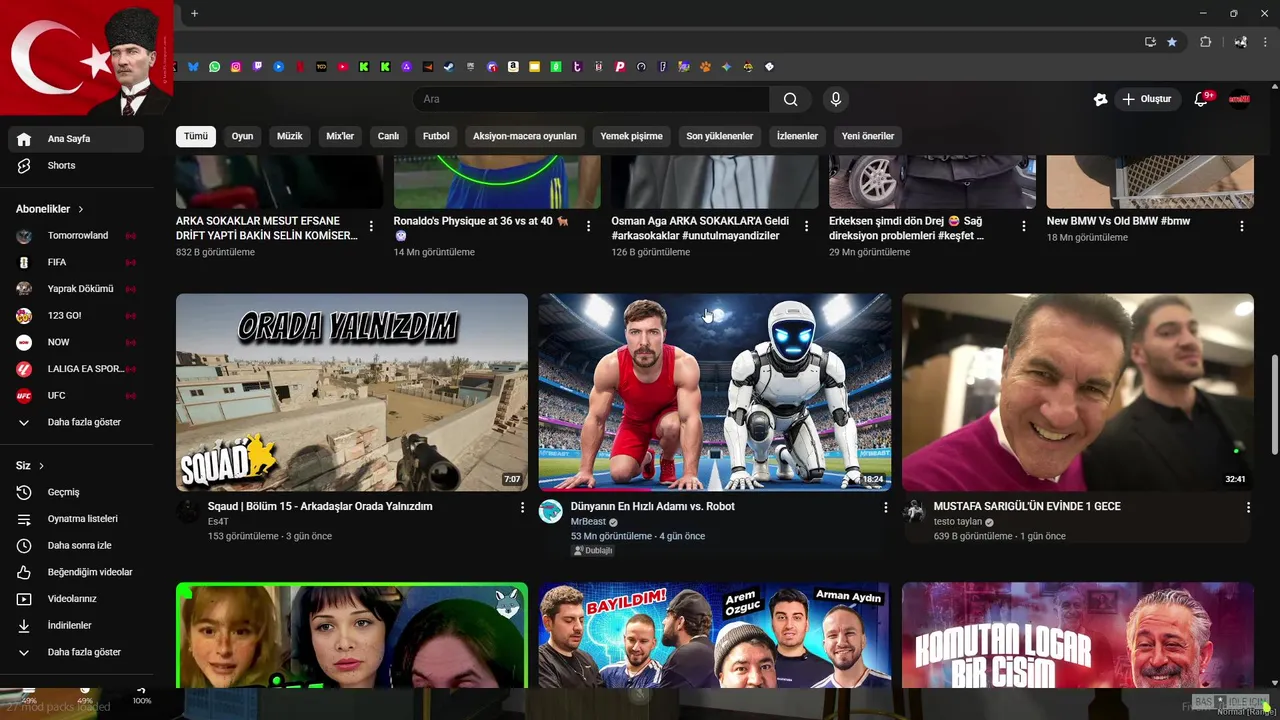Go to Ana Sayfa in the sidebar
This screenshot has height=720, width=1280.
point(76,139)
